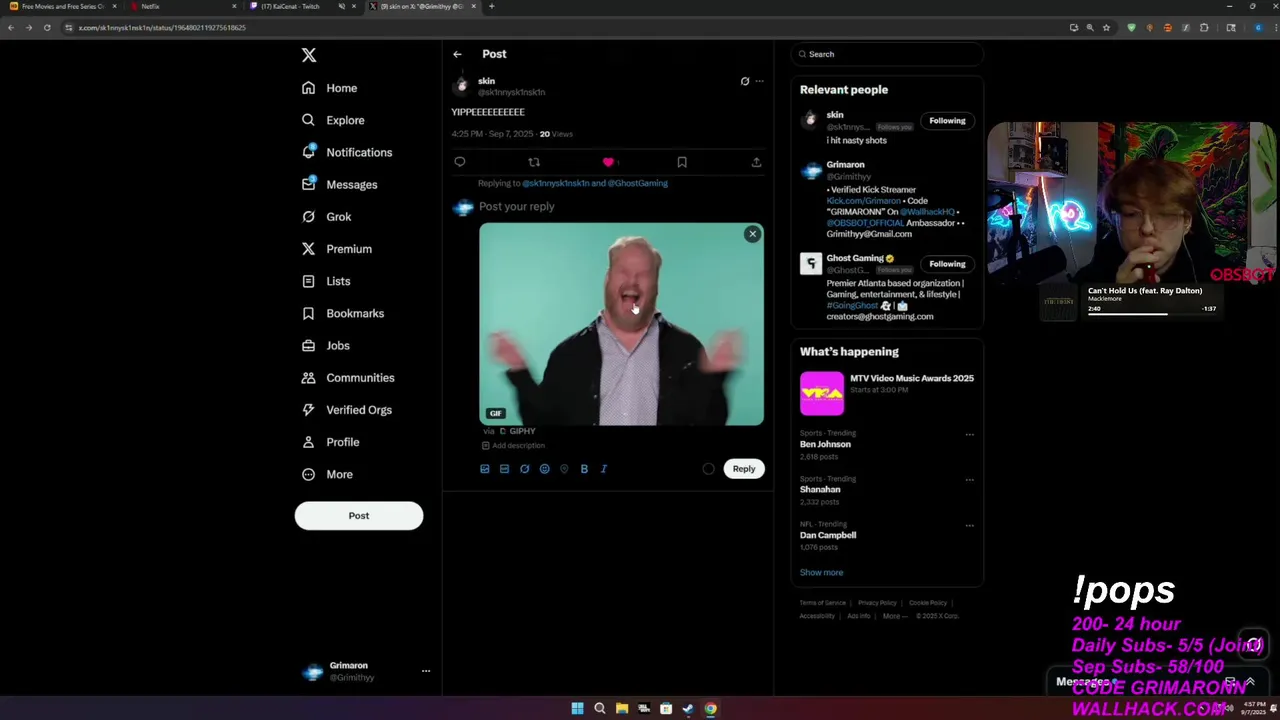Open the Windows Start menu
The image size is (1280, 720).
(x=577, y=709)
